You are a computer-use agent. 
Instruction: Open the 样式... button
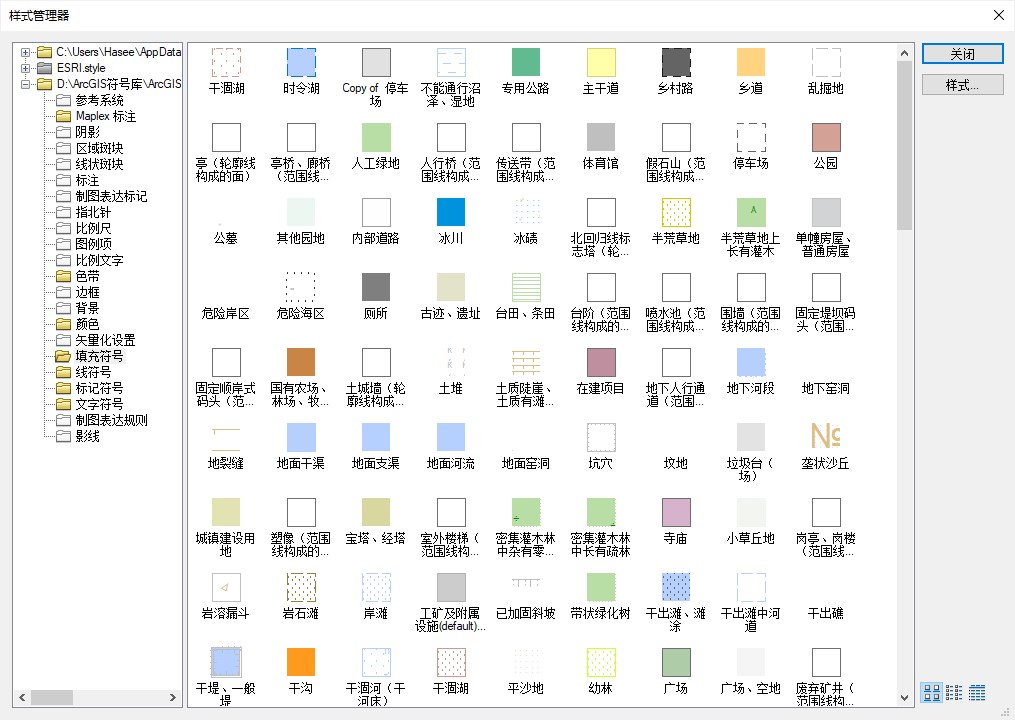(x=963, y=85)
